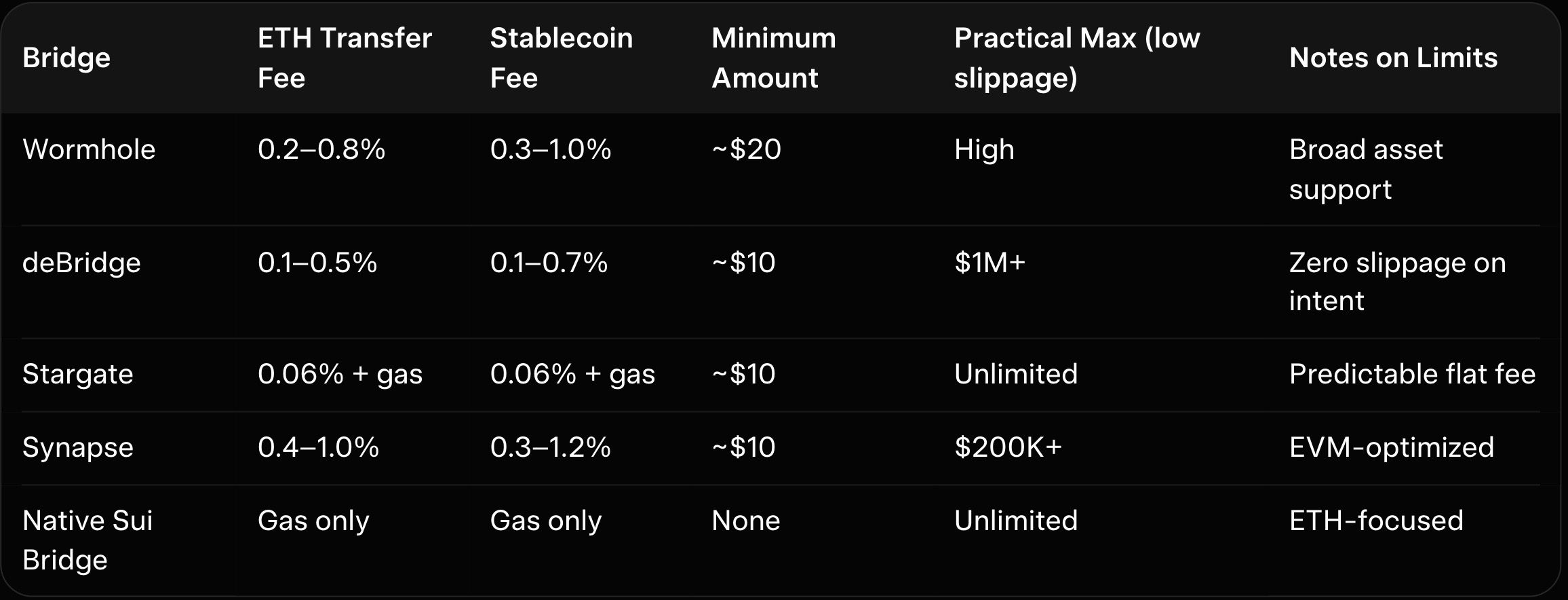Select Practical Max (low slippage) header
Viewport: 1568px width, 600px height.
pos(1076,58)
